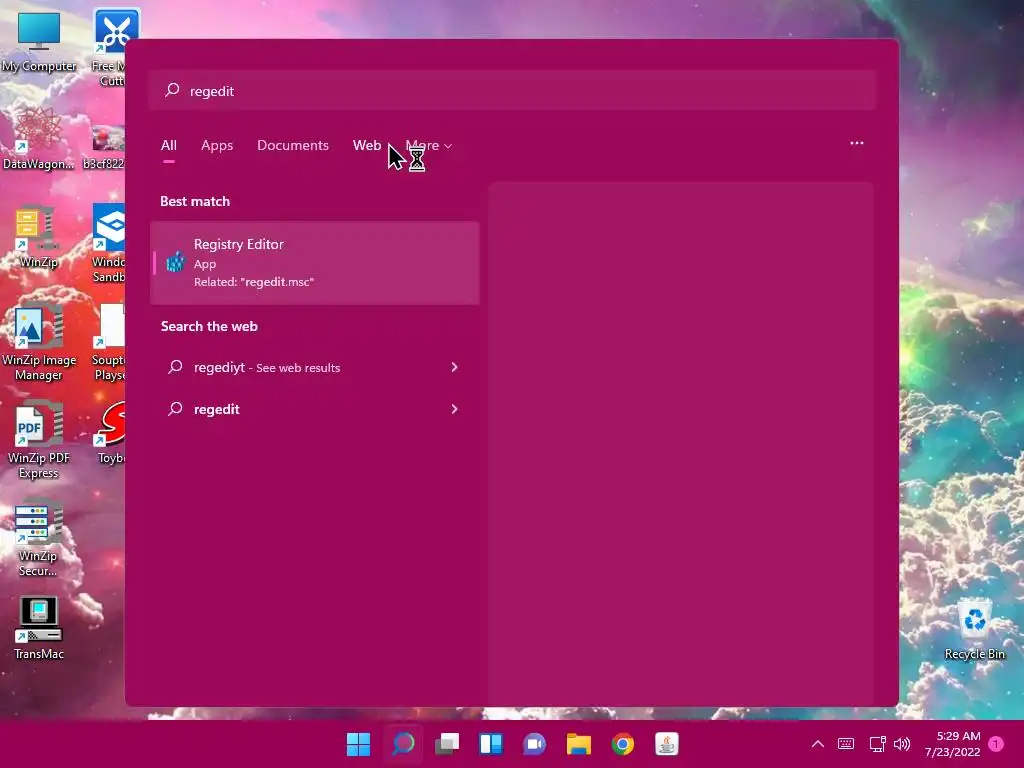Viewport: 1024px width, 768px height.
Task: Click the touch keyboard tray icon
Action: [x=846, y=744]
